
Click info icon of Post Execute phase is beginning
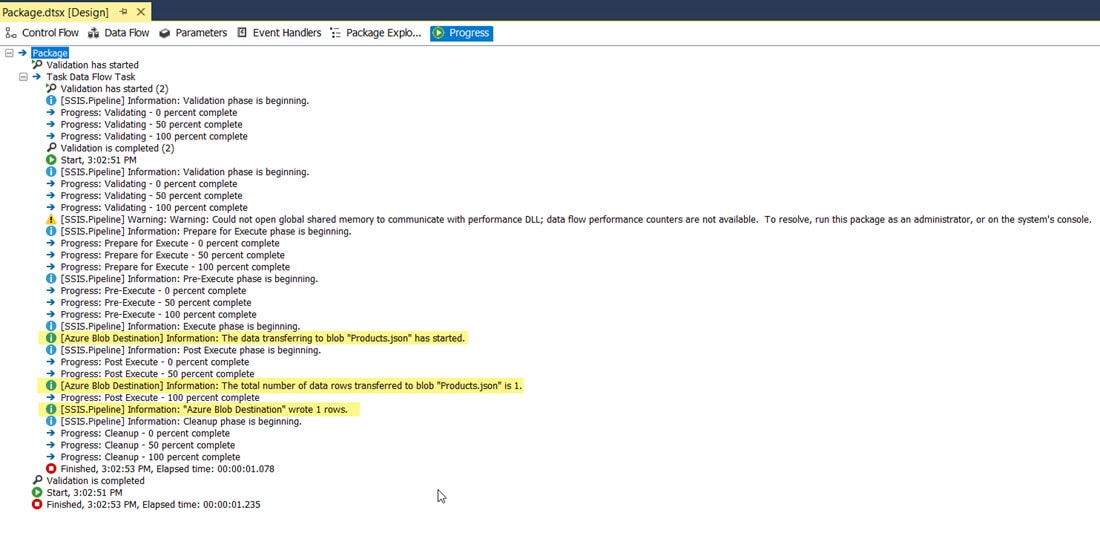coord(51,350)
